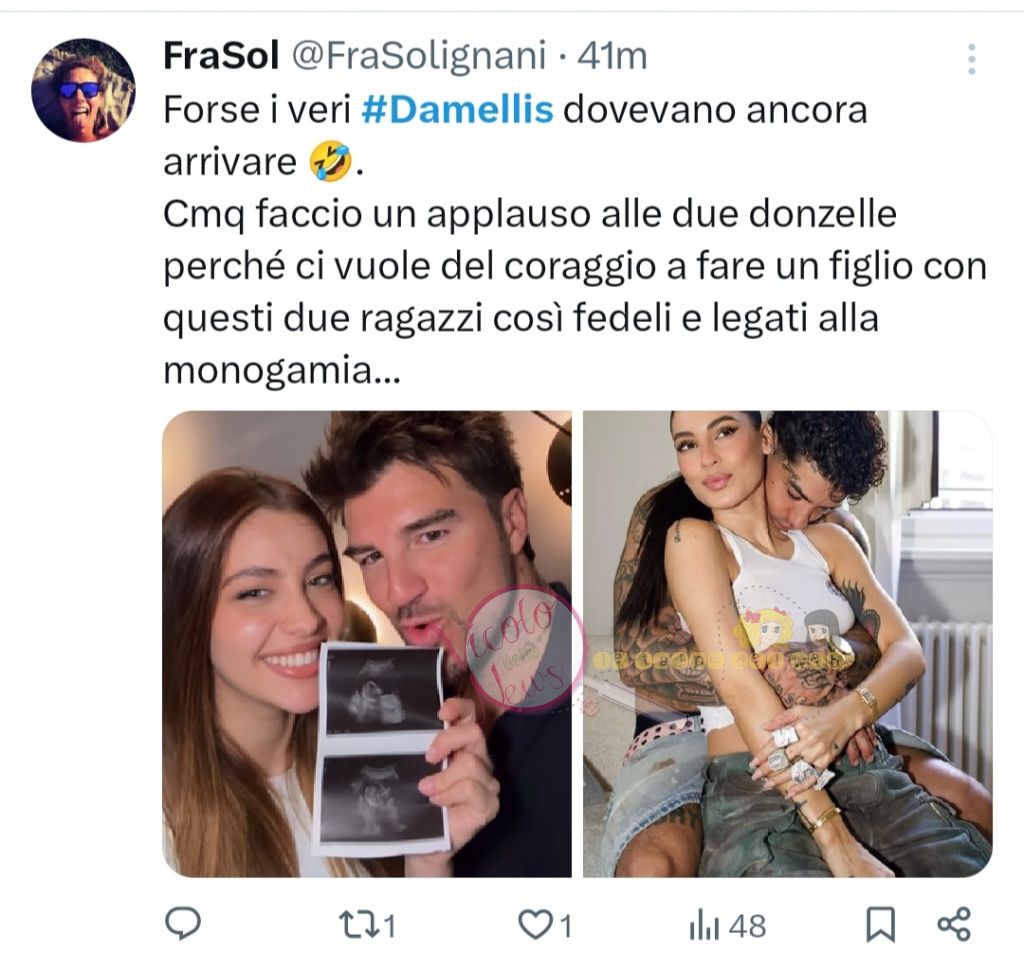Click the 48 views count
This screenshot has width=1024, height=969.
coord(747,926)
